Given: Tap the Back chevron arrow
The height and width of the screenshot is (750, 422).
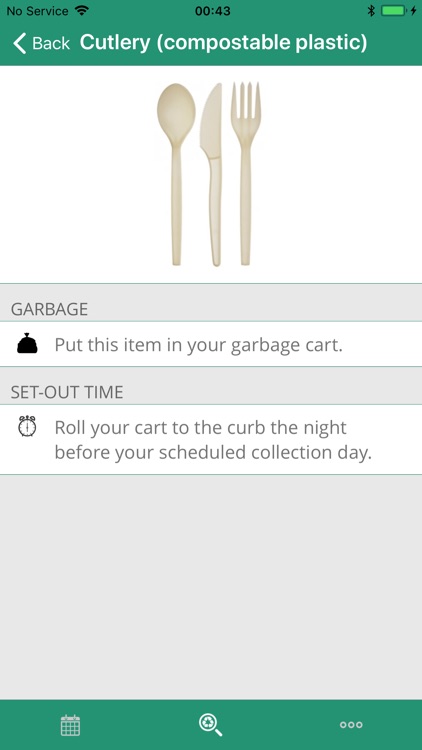Looking at the screenshot, I should (19, 43).
